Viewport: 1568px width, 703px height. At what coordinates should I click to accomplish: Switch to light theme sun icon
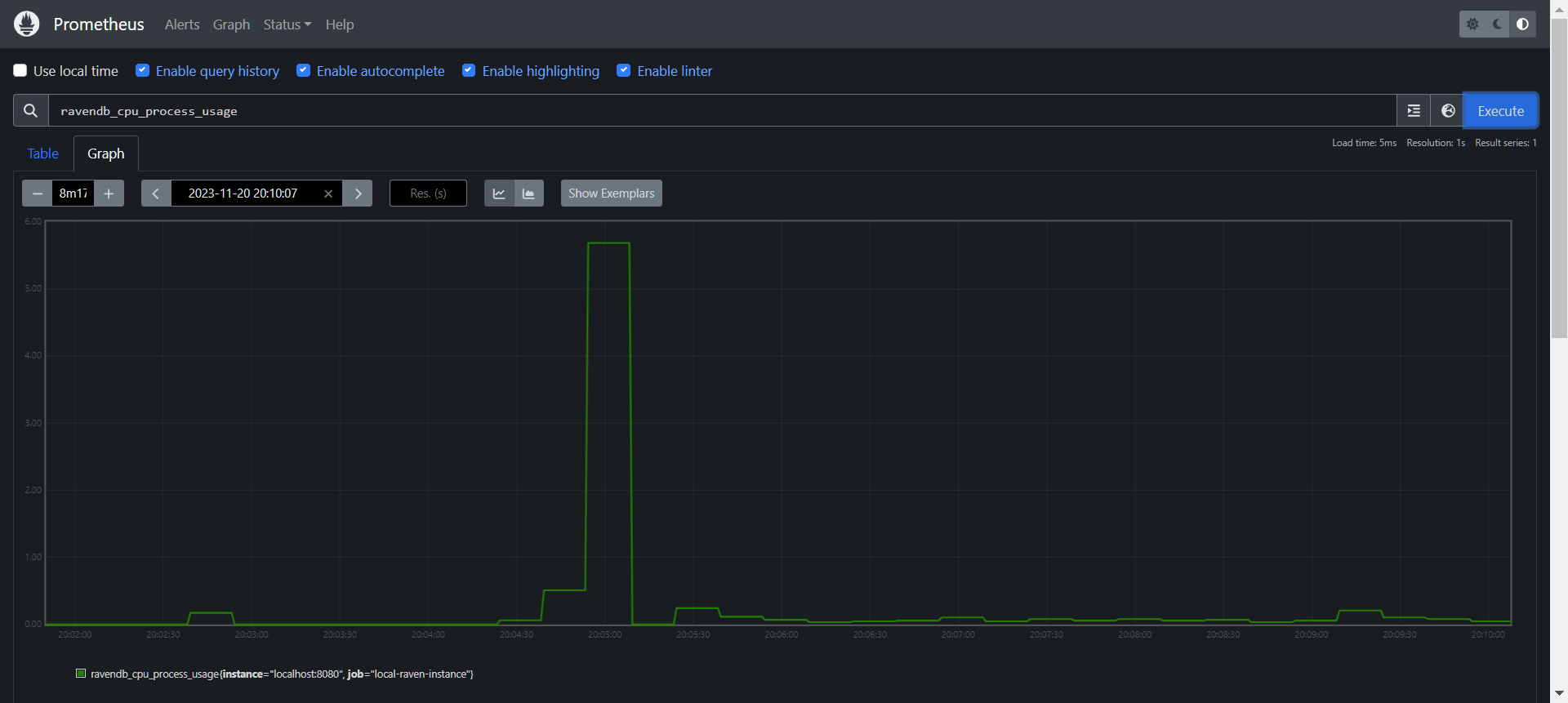coord(1472,24)
